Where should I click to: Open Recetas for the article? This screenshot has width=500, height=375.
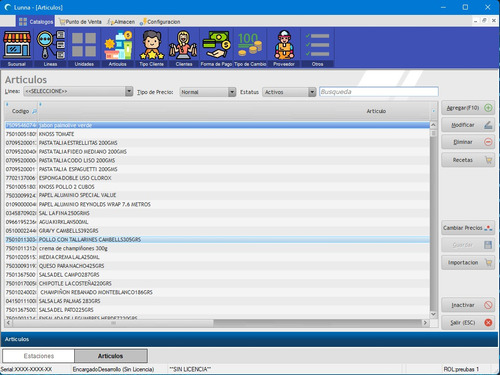[468, 160]
